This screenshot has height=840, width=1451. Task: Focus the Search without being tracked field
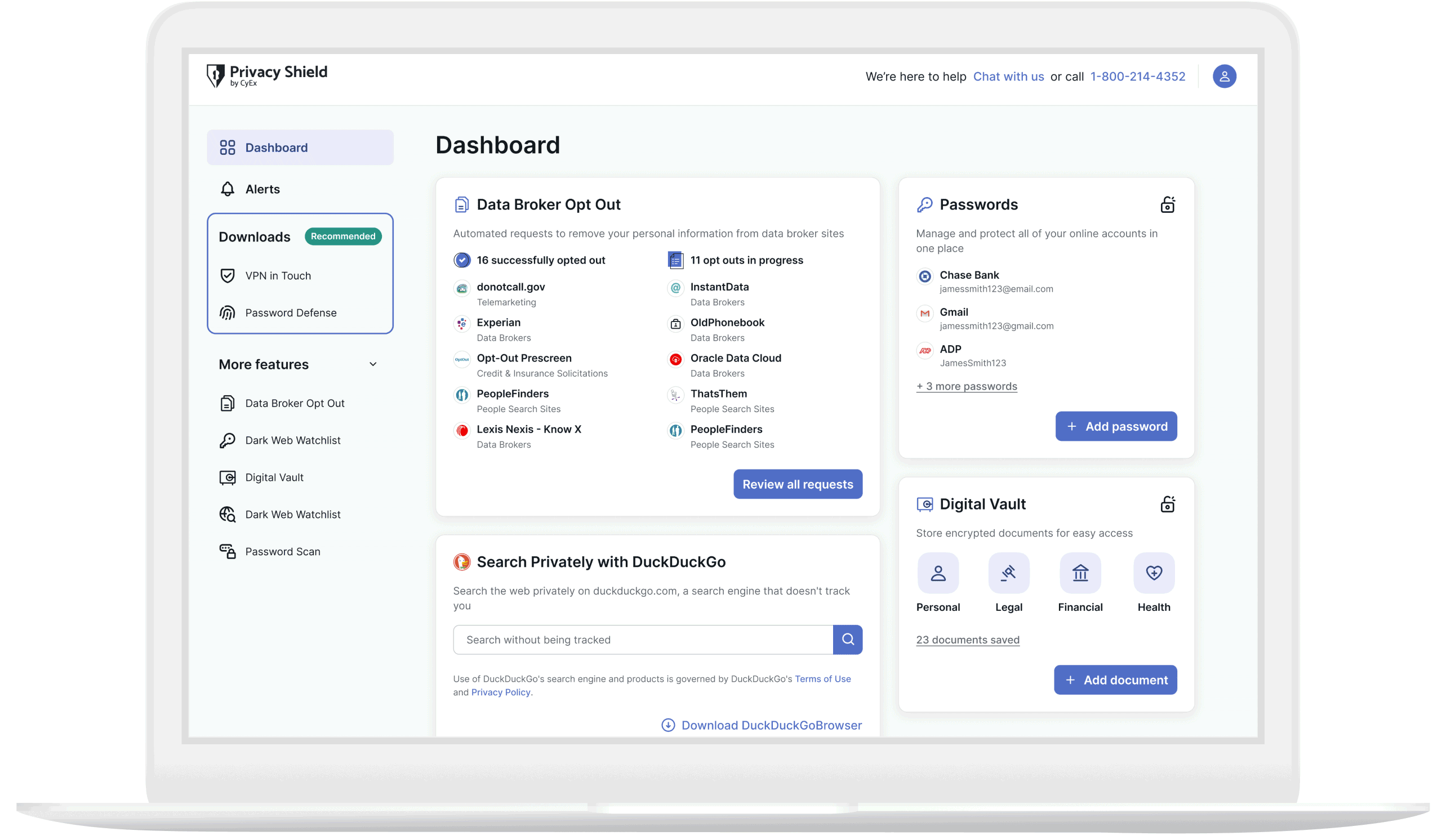[643, 640]
